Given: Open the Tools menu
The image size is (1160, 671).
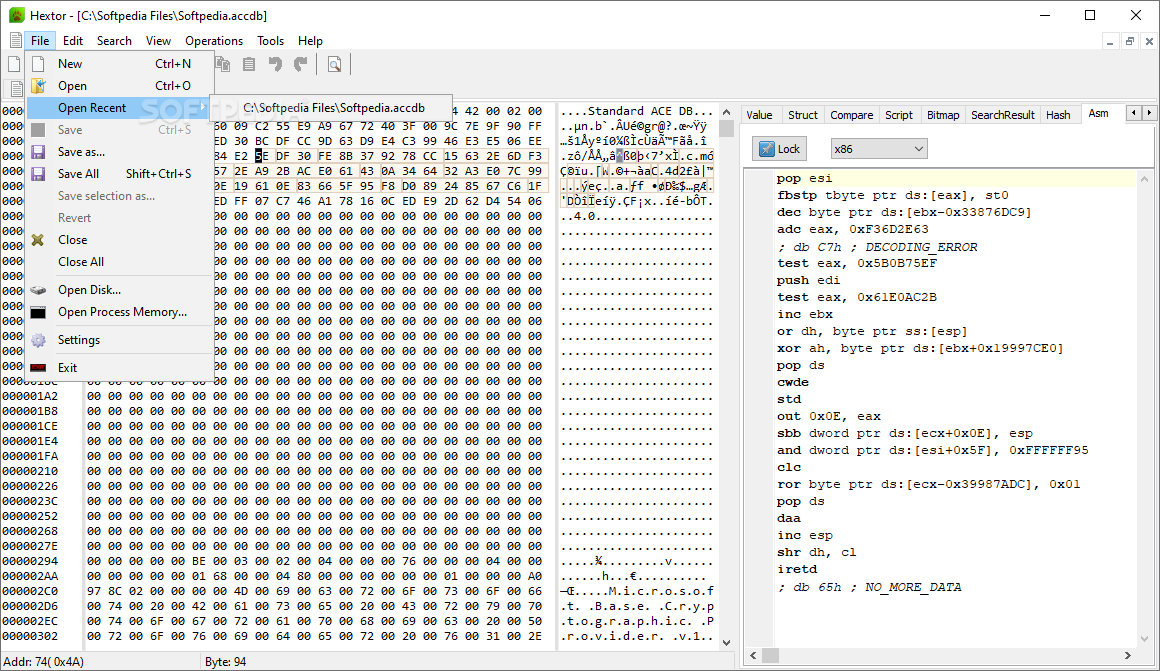Looking at the screenshot, I should click(270, 41).
